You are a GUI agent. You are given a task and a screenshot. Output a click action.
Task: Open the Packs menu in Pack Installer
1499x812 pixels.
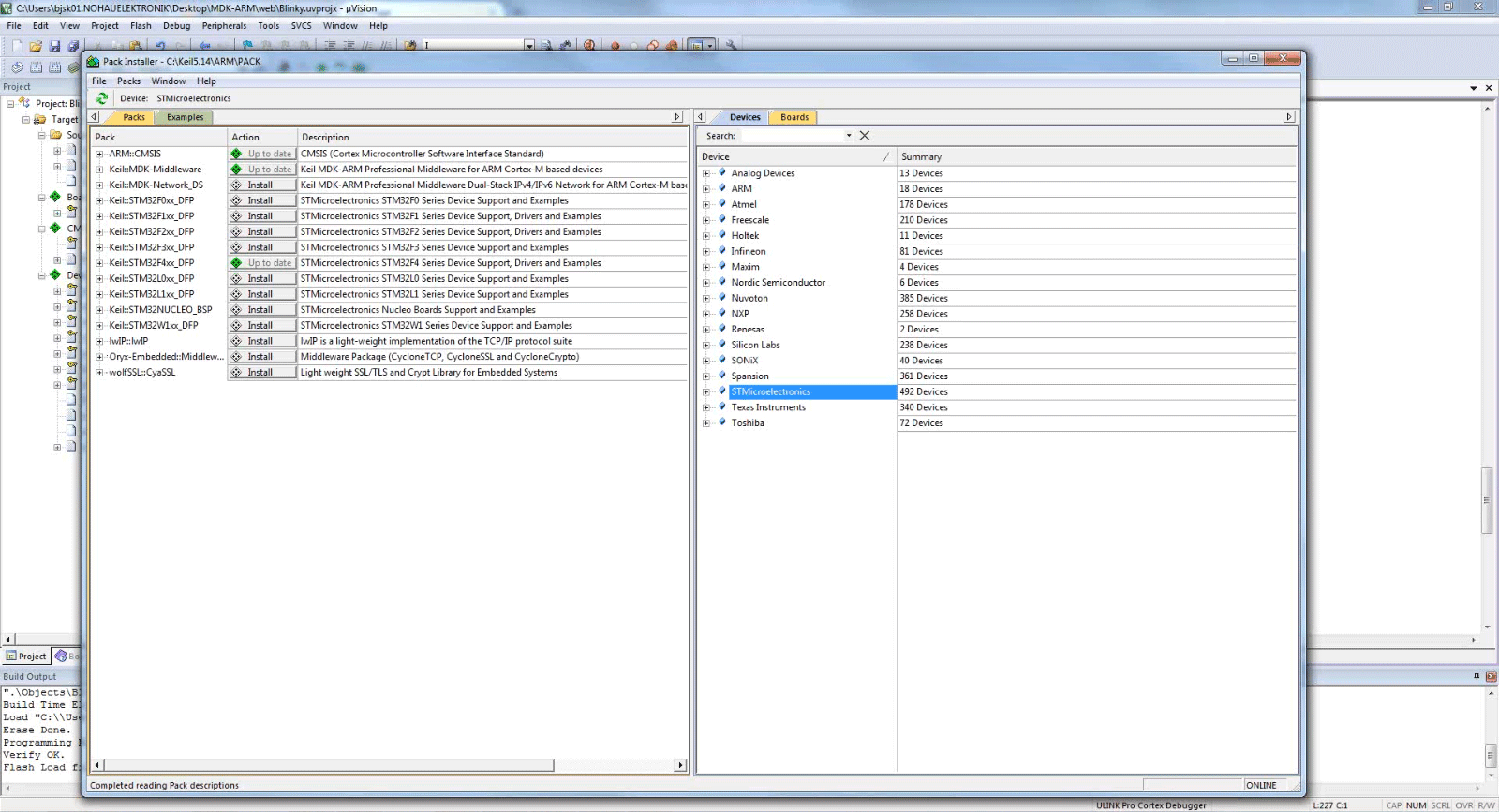128,81
